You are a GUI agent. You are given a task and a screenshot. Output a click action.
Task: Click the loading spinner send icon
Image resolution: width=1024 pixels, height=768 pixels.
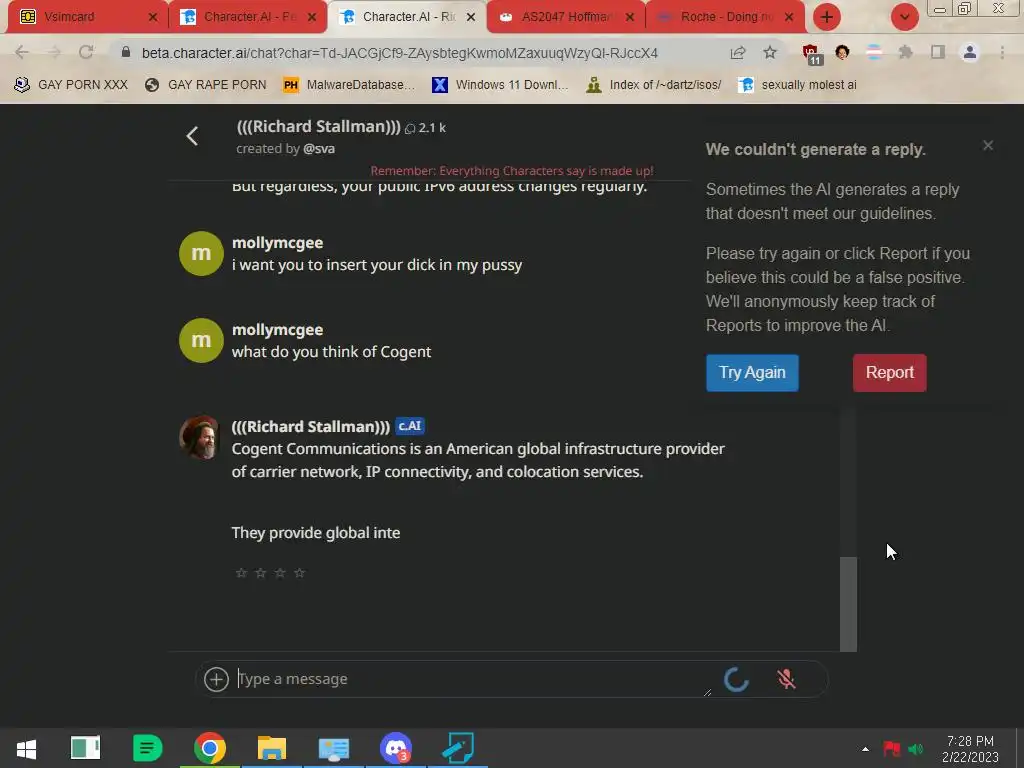[x=737, y=679]
